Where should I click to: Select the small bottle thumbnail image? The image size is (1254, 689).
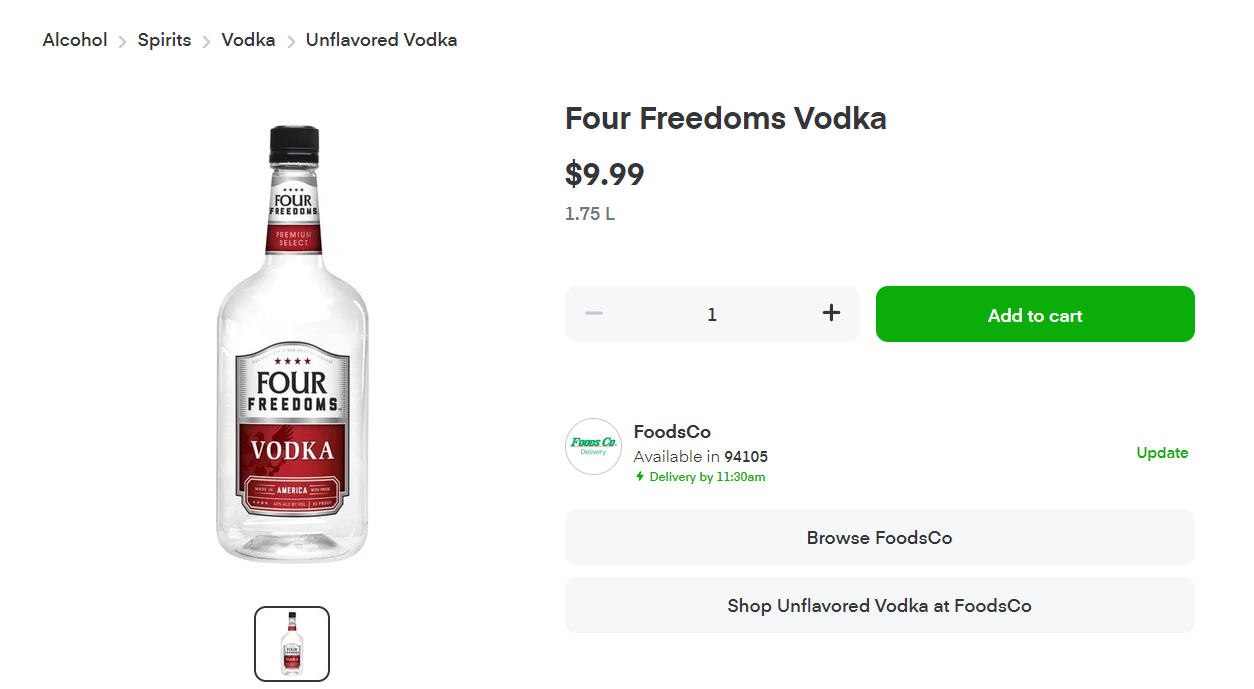(292, 643)
